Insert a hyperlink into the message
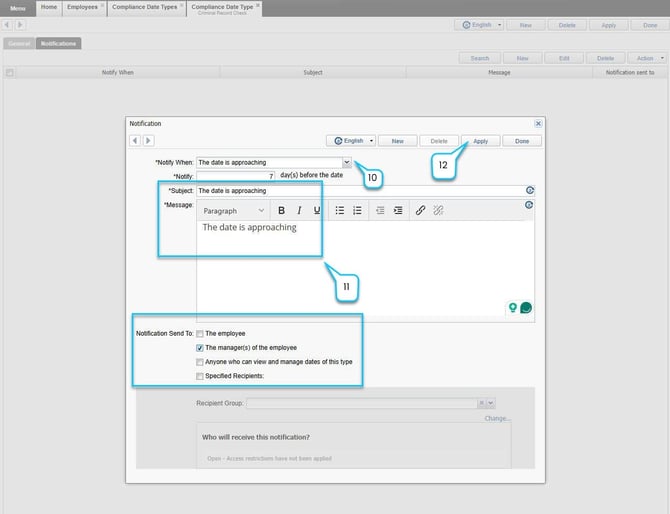The height and width of the screenshot is (514, 670). tap(420, 211)
